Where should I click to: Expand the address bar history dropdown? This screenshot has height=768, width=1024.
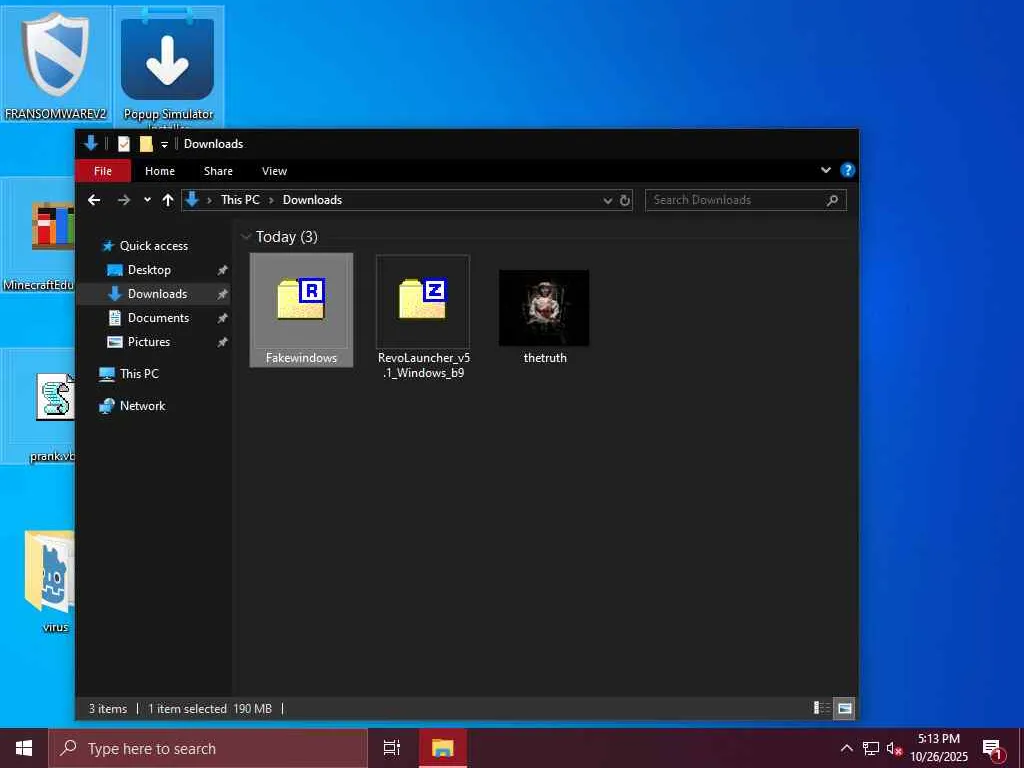607,200
